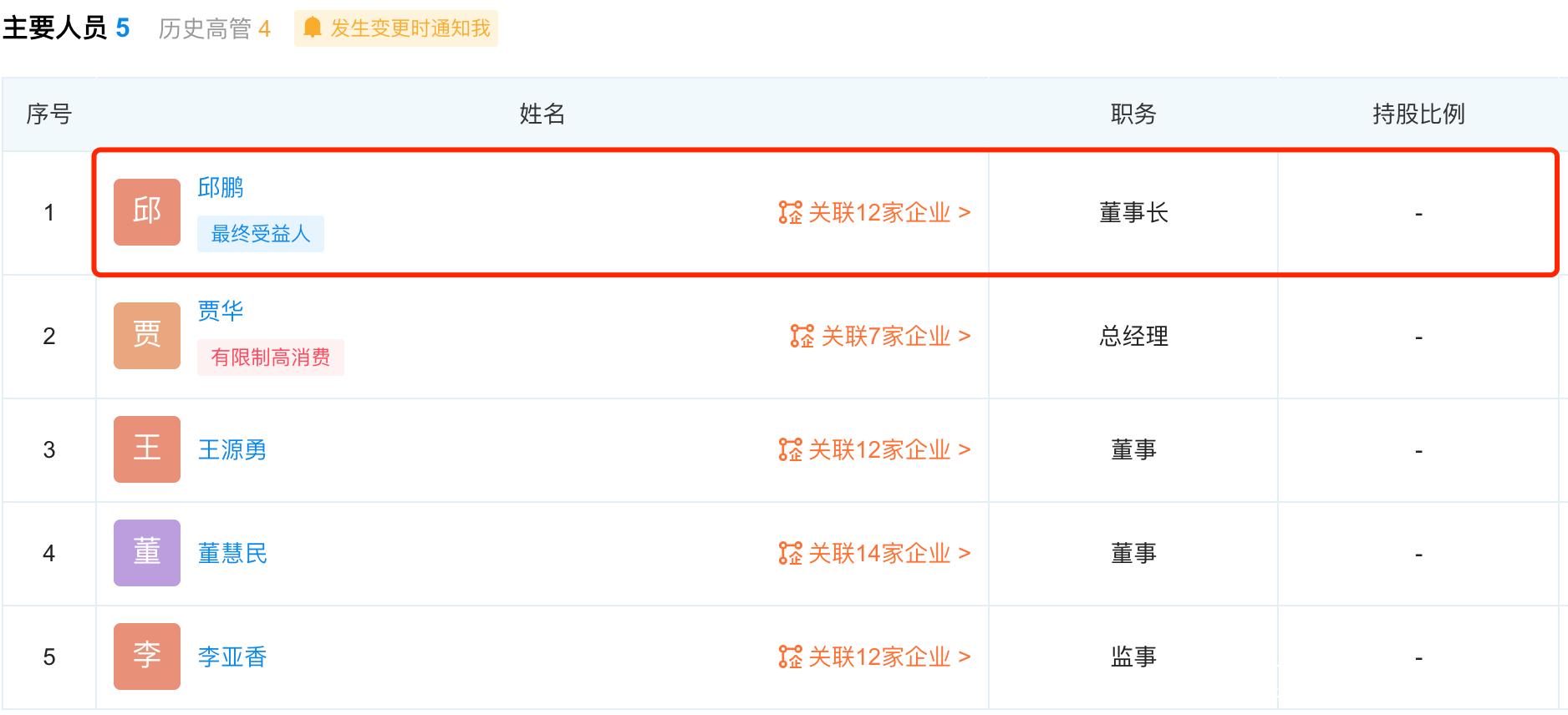
Task: Switch to the 历史高管 tab
Action: pos(214,28)
